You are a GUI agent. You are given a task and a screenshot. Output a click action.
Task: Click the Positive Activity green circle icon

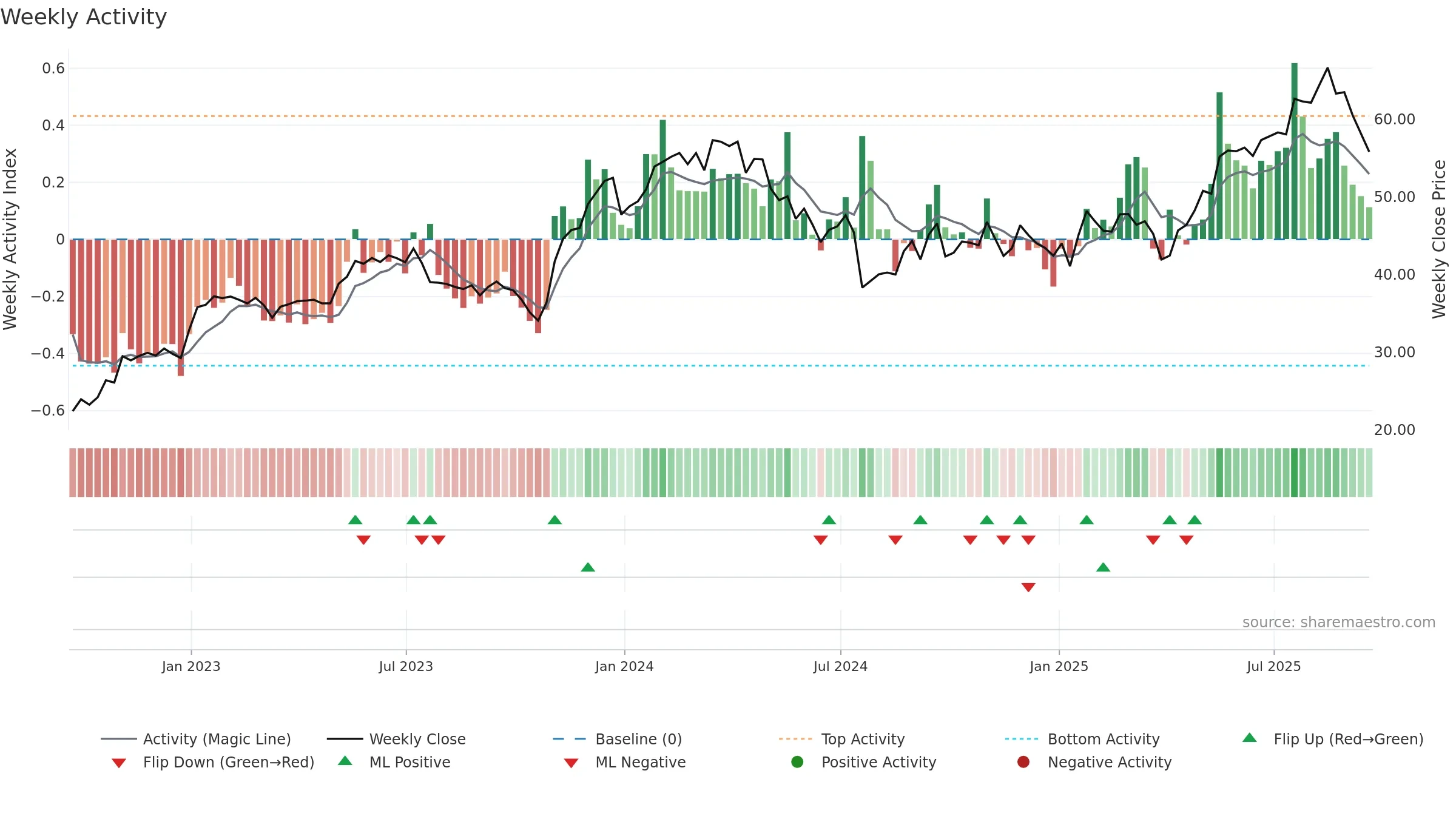click(x=797, y=761)
